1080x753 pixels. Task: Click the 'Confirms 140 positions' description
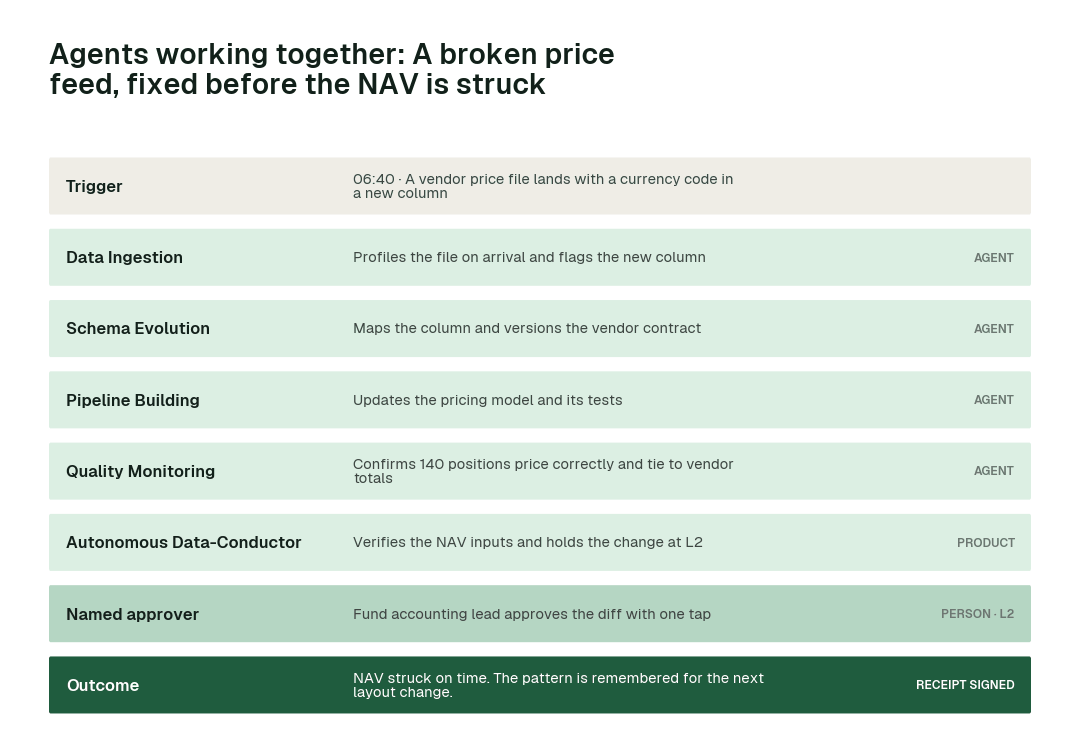coord(543,471)
